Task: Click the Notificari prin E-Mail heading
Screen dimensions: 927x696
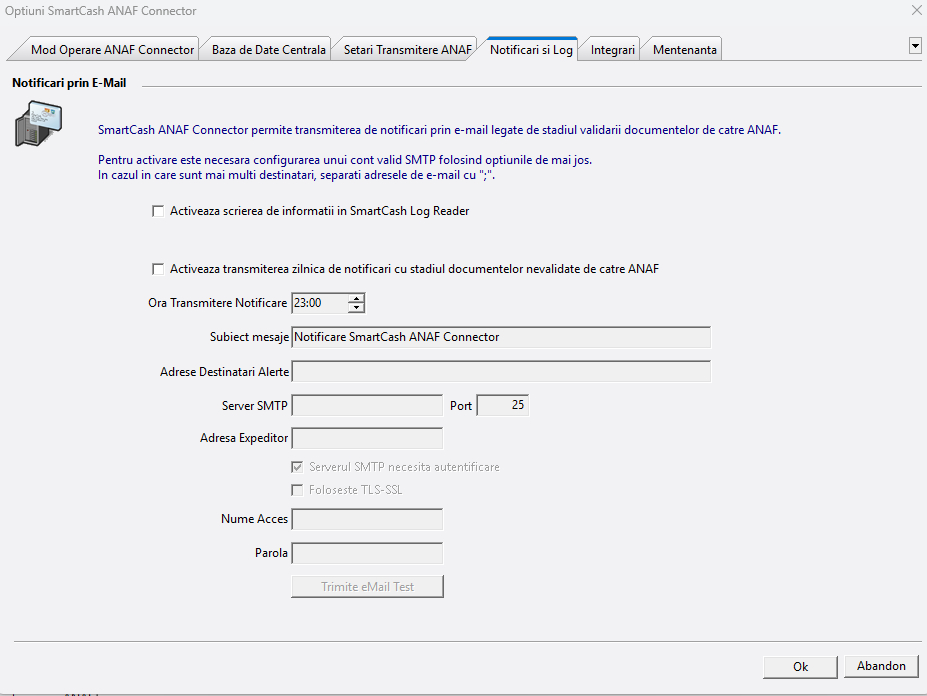Action: (69, 83)
